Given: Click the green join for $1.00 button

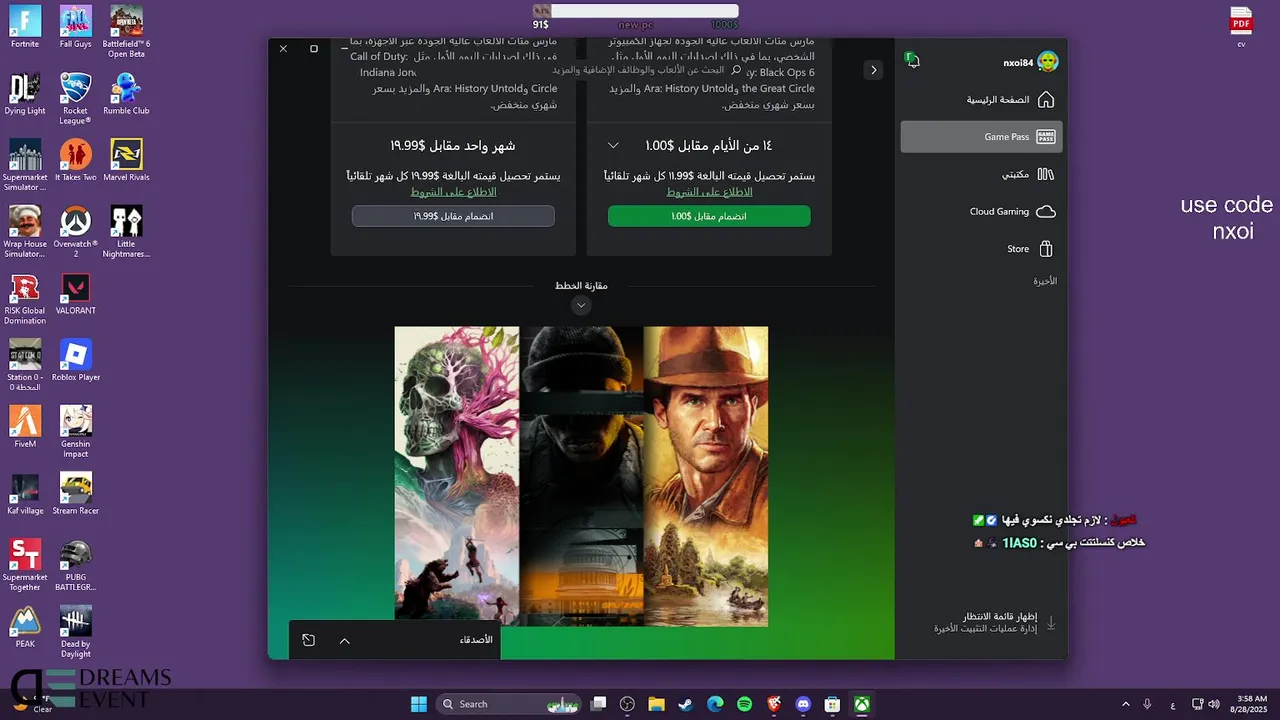Looking at the screenshot, I should pos(709,216).
